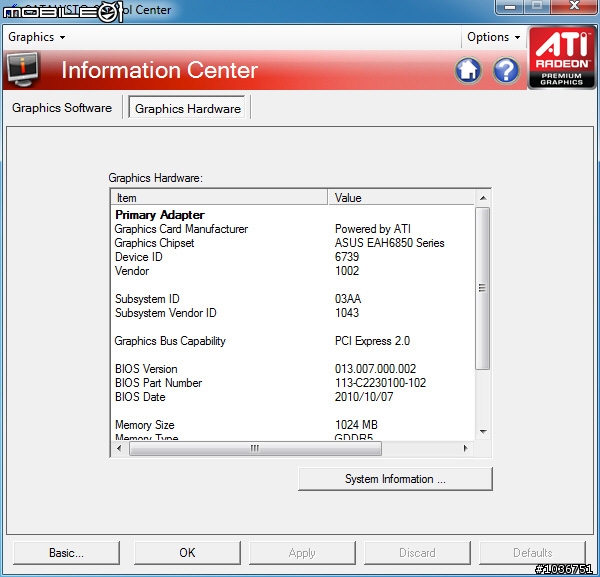Click the Defaults button
The height and width of the screenshot is (577, 600).
(532, 553)
